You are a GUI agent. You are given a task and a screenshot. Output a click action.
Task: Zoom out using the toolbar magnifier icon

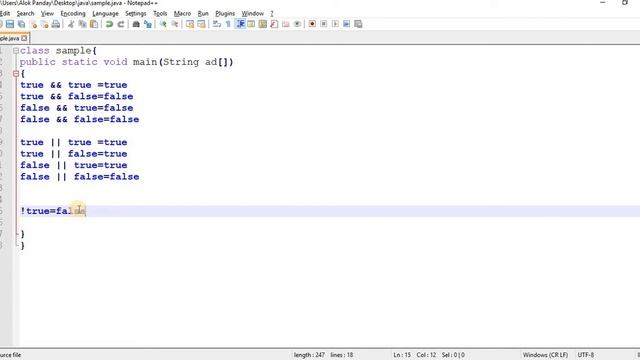pyautogui.click(x=175, y=24)
